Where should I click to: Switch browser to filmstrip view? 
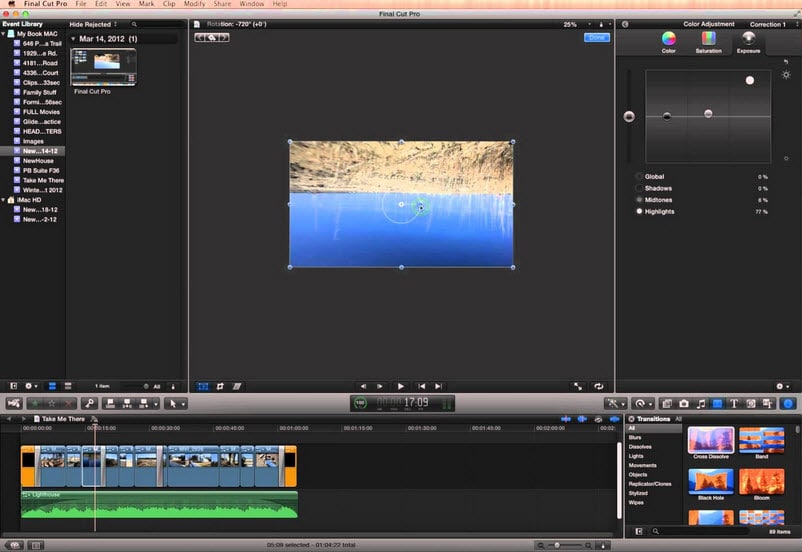[52, 386]
